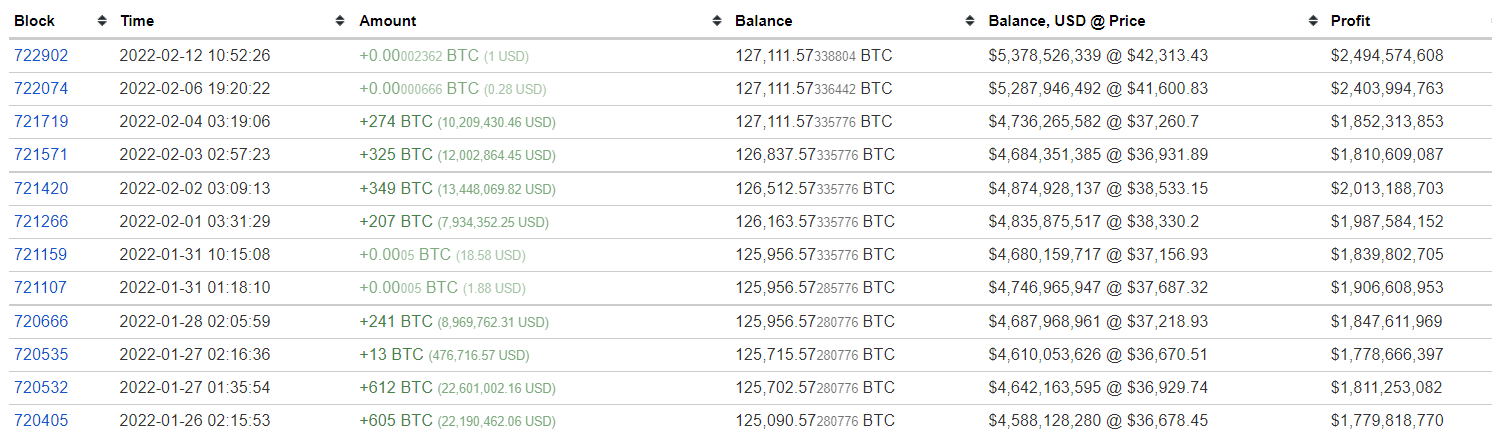Sort table by Block column arrows
Viewport: 1492px width, 433px height.
point(101,21)
